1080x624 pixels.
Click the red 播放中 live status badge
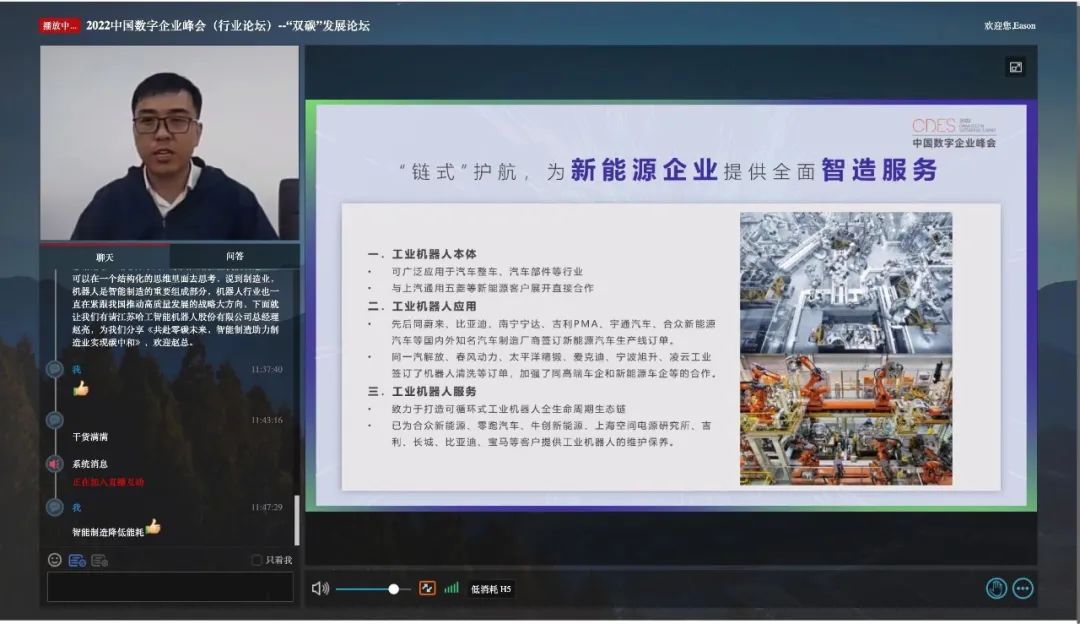click(59, 26)
